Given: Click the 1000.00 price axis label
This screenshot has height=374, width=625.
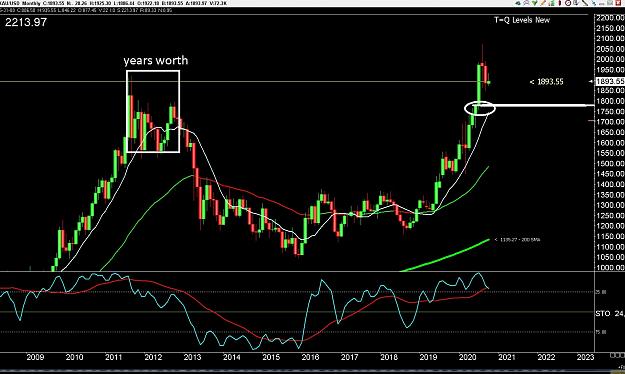Looking at the screenshot, I should (x=611, y=268).
